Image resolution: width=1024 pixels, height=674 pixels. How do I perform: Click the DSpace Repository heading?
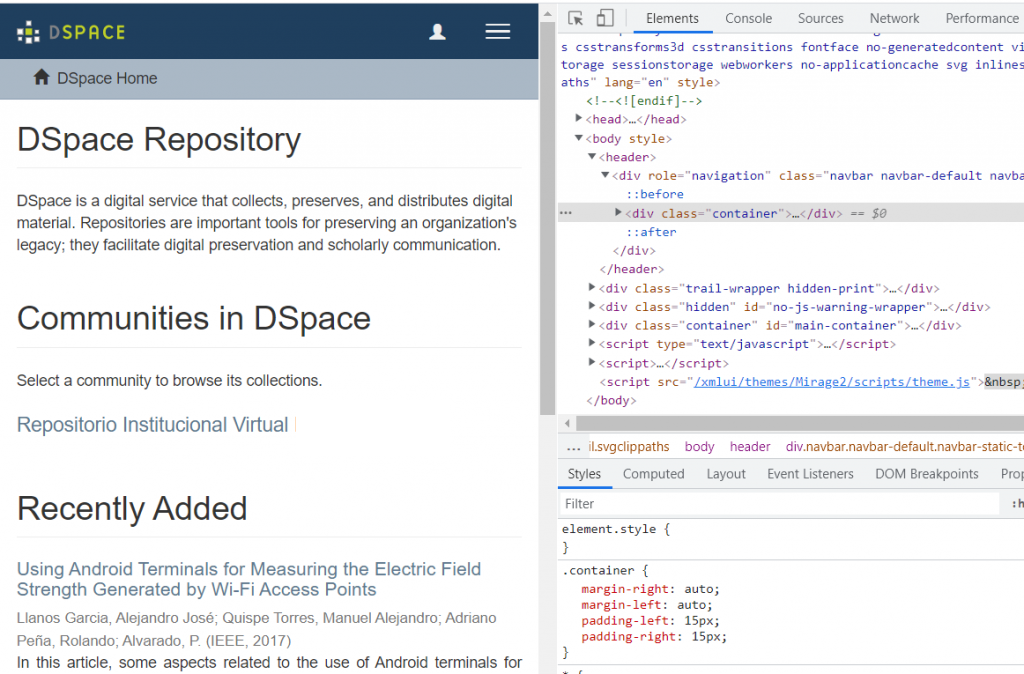[x=159, y=140]
